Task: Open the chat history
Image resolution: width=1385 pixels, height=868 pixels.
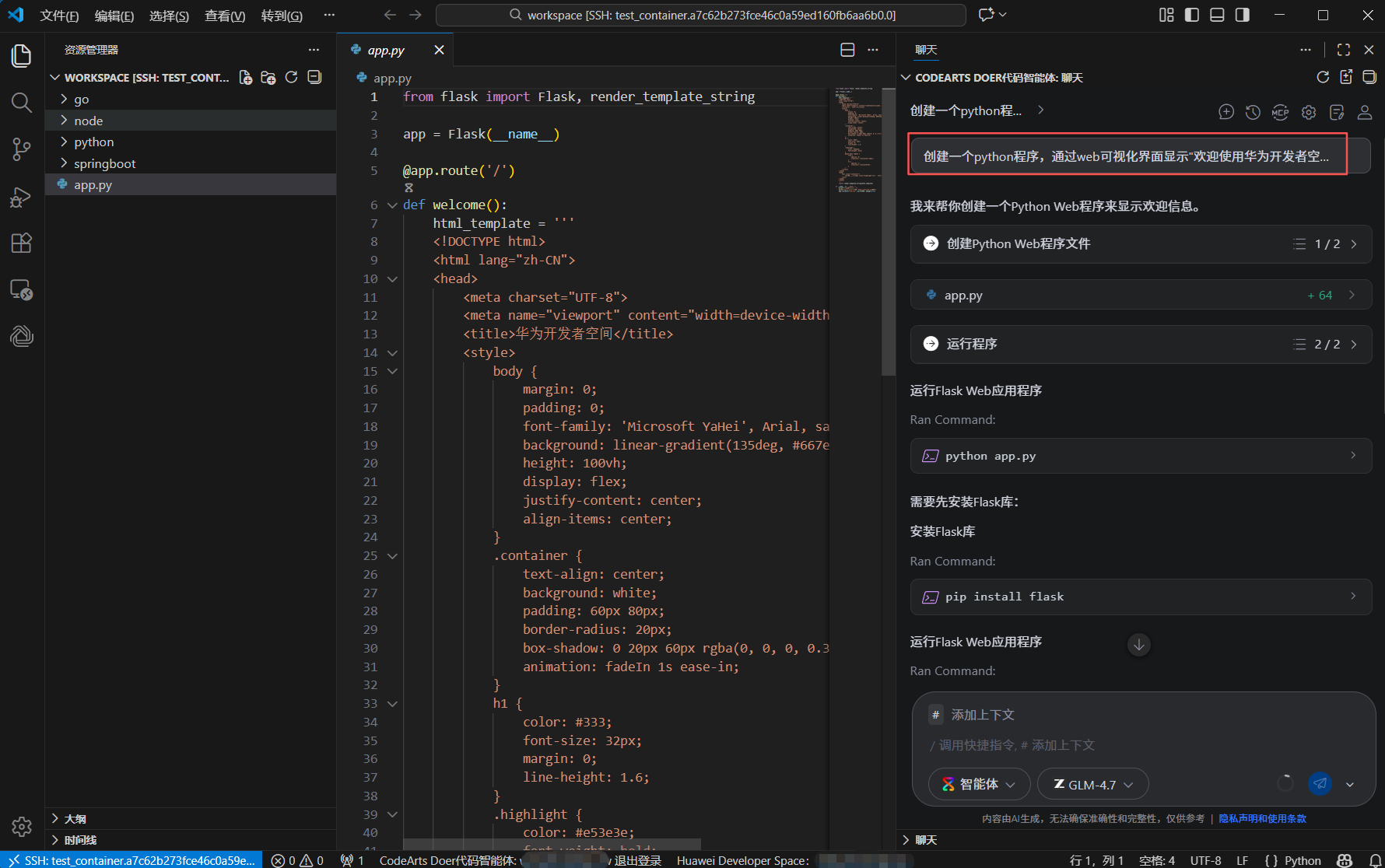Action: [x=1253, y=112]
